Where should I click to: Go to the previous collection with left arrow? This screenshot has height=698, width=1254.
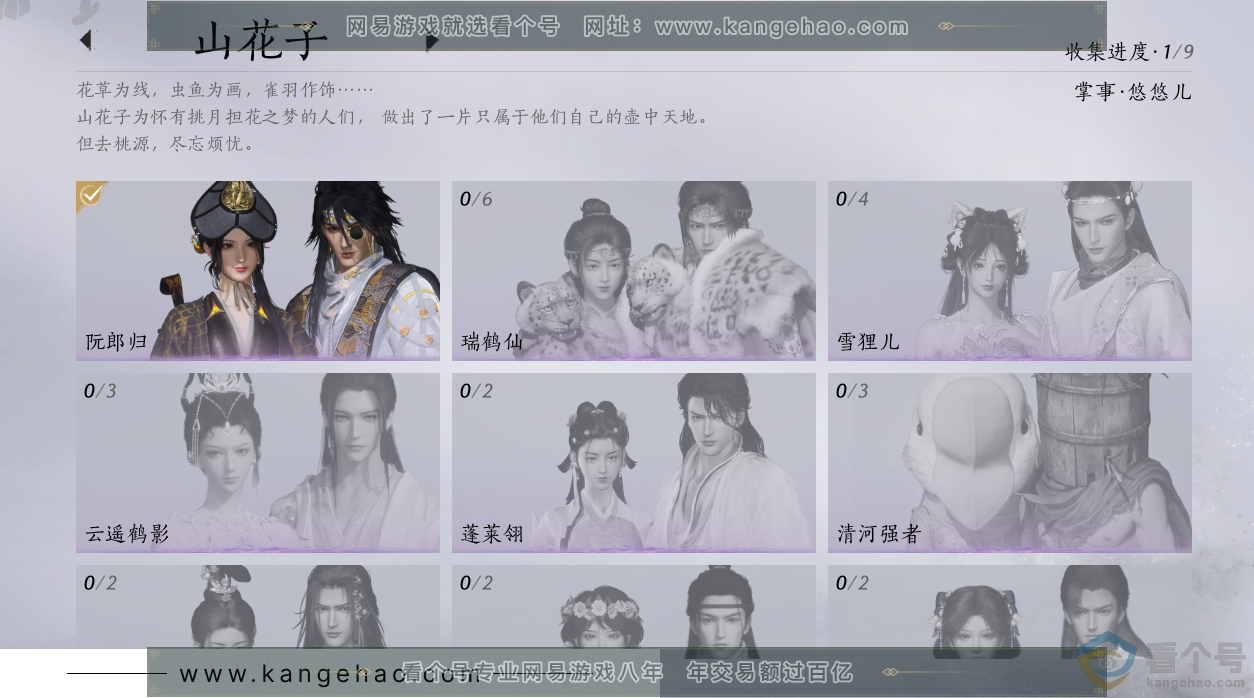coord(86,40)
